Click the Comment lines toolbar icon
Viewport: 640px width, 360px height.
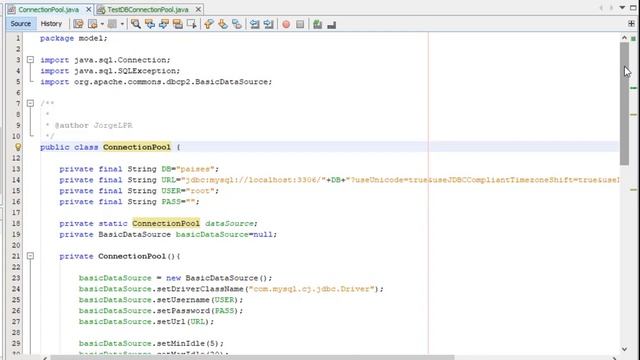pos(317,24)
